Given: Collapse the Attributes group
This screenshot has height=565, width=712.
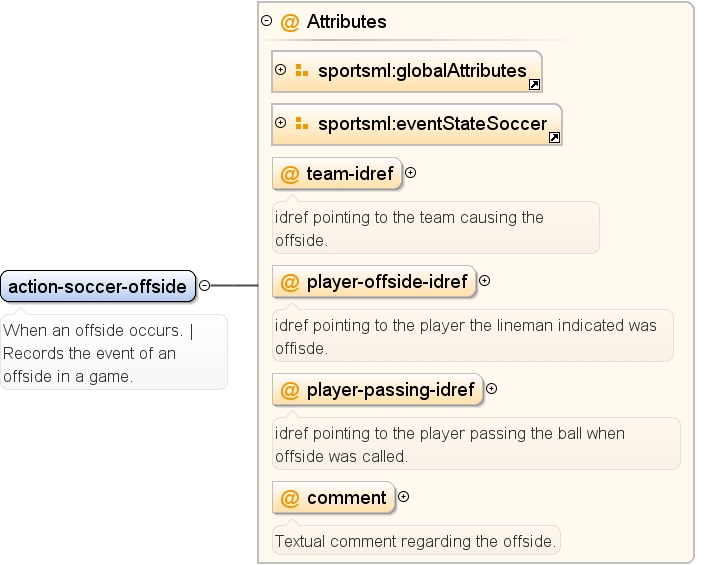Looking at the screenshot, I should pyautogui.click(x=267, y=20).
